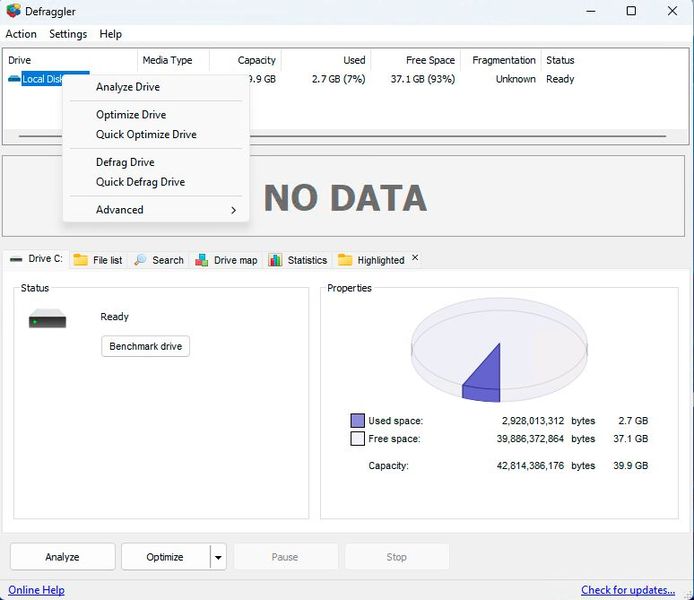Click the Defraggler app logo icon

click(x=14, y=11)
